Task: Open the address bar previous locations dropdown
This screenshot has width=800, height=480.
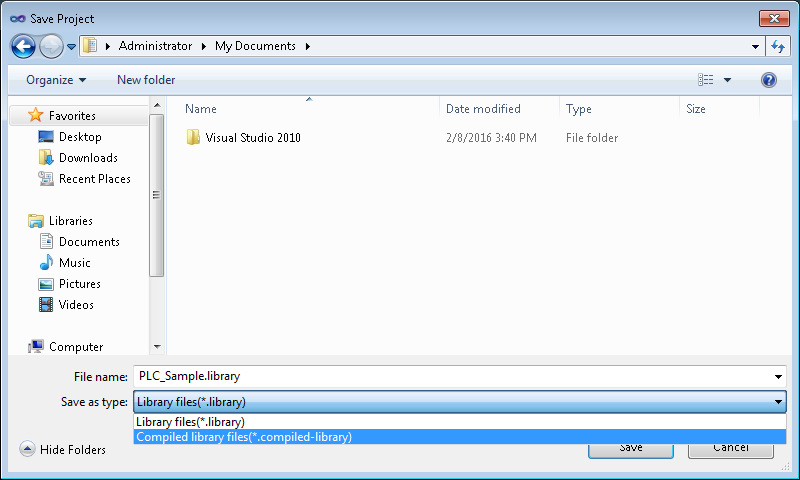Action: 755,46
